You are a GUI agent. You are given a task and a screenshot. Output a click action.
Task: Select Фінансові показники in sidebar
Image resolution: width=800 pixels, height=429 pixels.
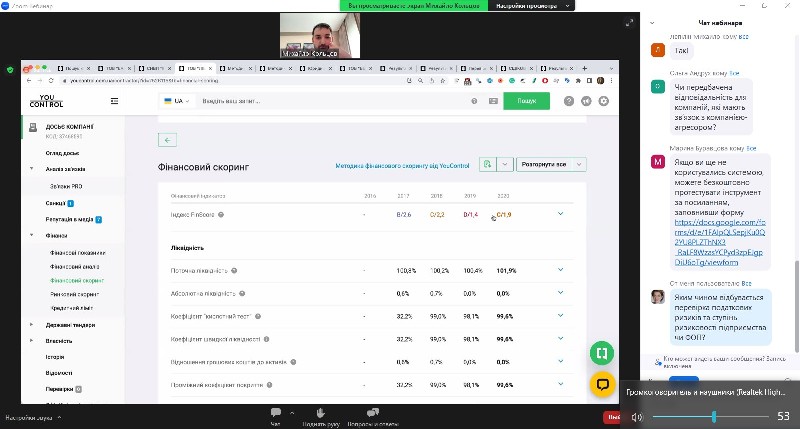pyautogui.click(x=77, y=252)
